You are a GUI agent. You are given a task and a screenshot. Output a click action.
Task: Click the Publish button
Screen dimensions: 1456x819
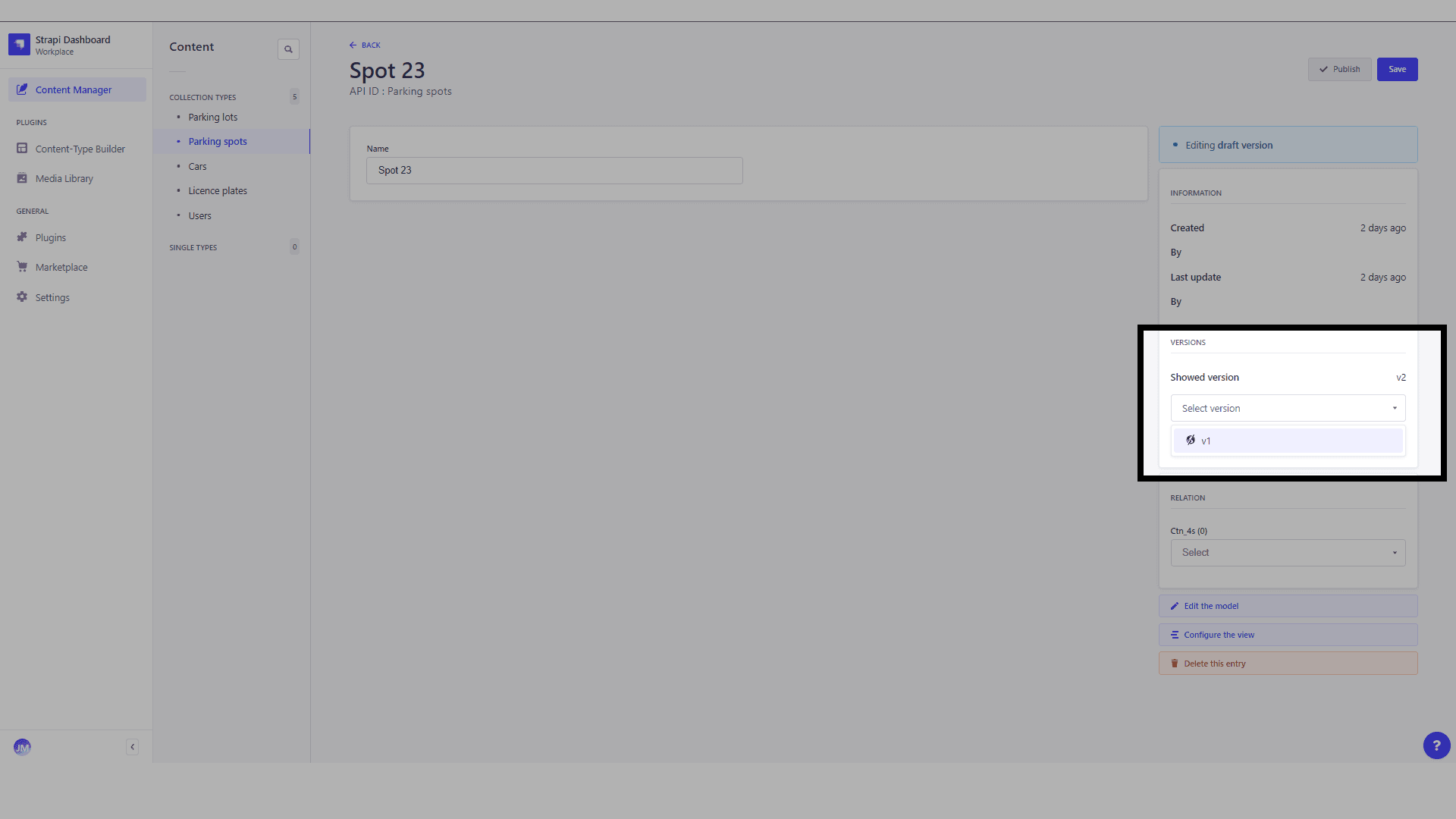tap(1340, 69)
